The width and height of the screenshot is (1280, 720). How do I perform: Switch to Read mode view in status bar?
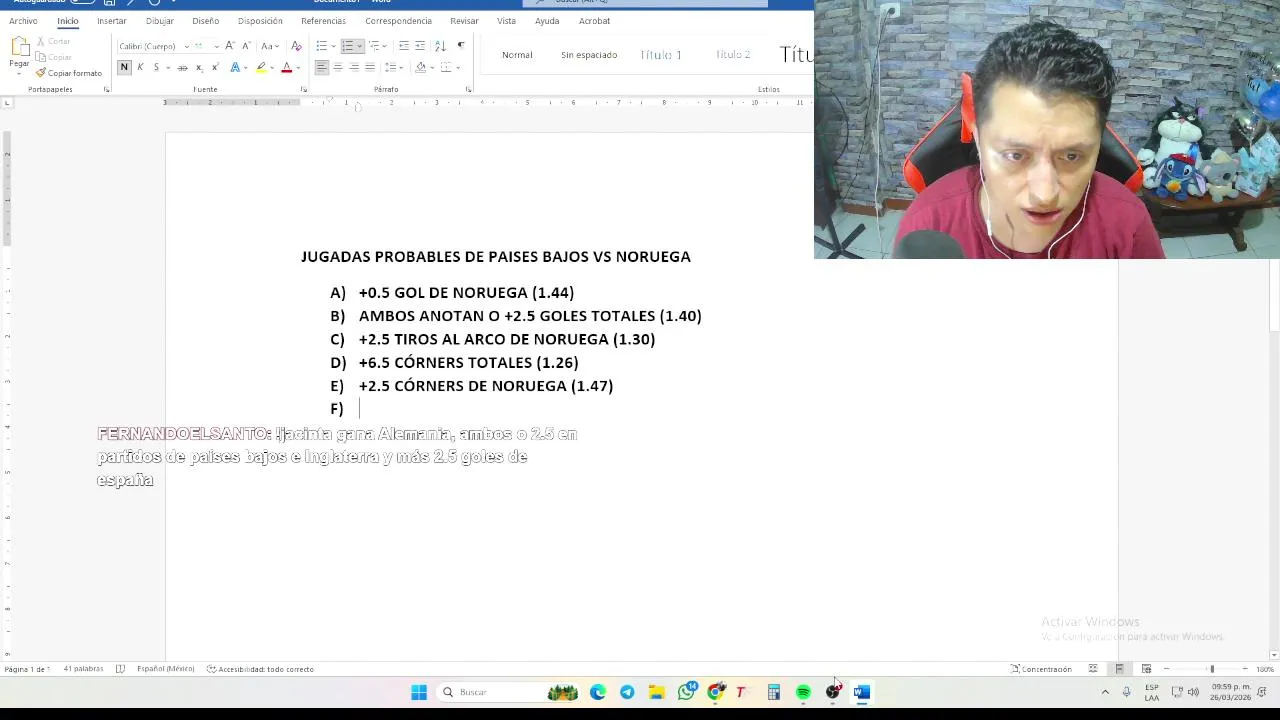(x=1093, y=669)
